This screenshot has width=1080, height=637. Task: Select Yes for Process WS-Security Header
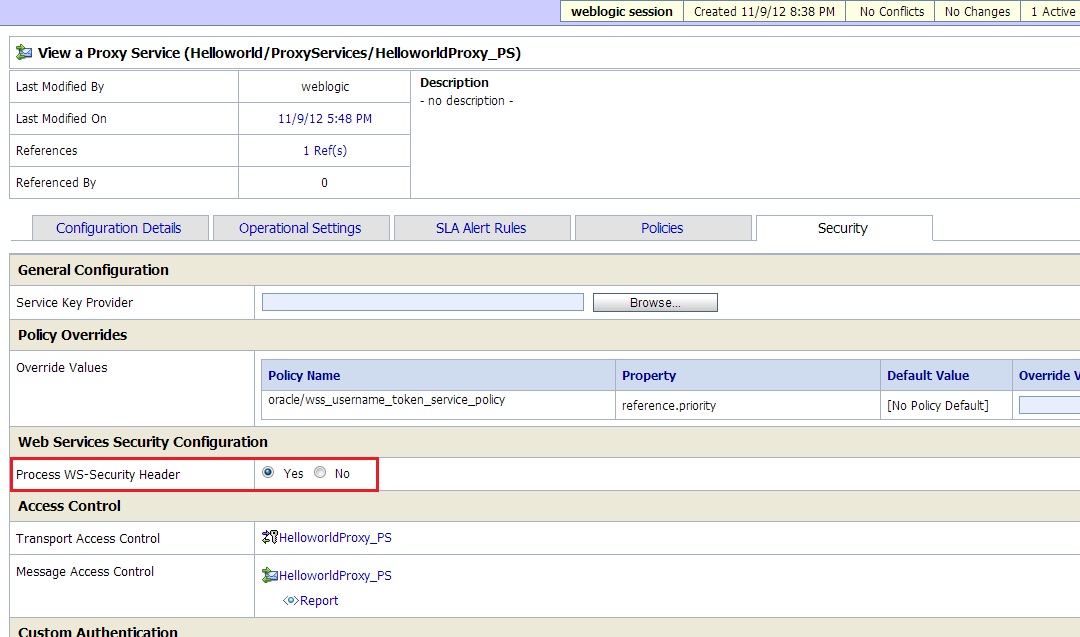click(x=267, y=473)
